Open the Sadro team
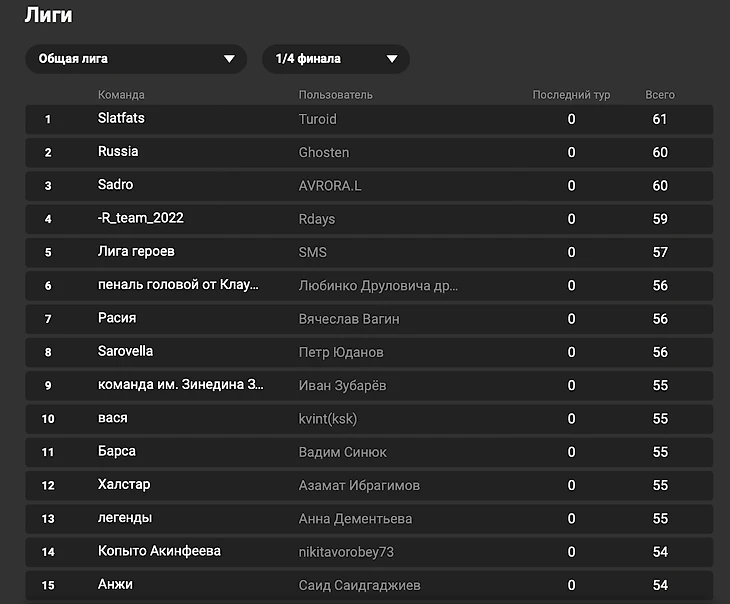 click(x=115, y=185)
